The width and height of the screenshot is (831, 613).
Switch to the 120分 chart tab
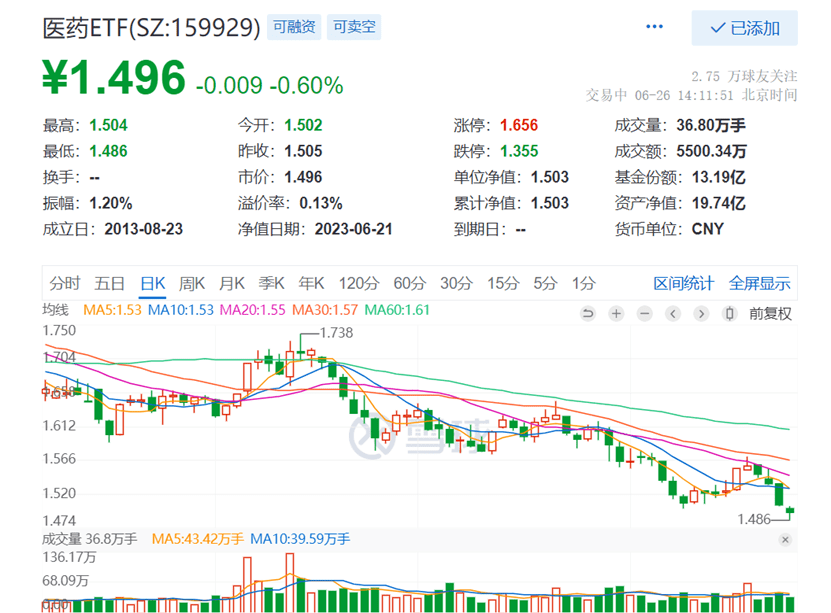coord(359,283)
